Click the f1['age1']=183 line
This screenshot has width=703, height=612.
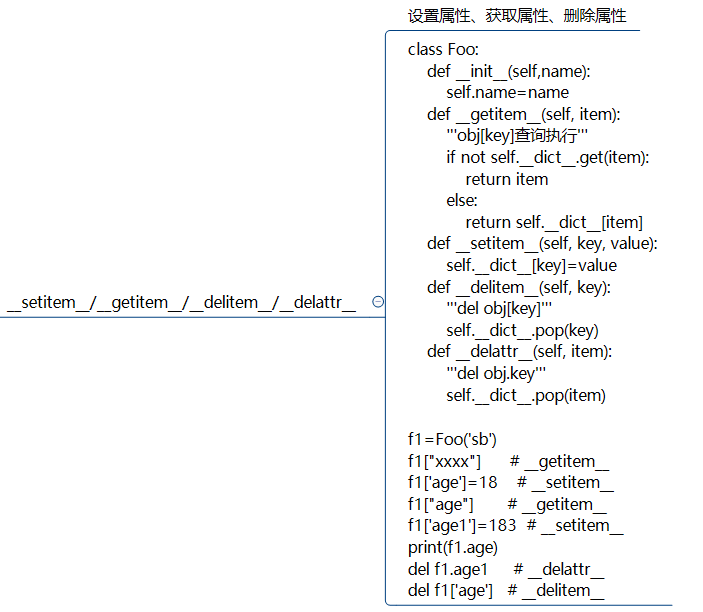coord(515,525)
